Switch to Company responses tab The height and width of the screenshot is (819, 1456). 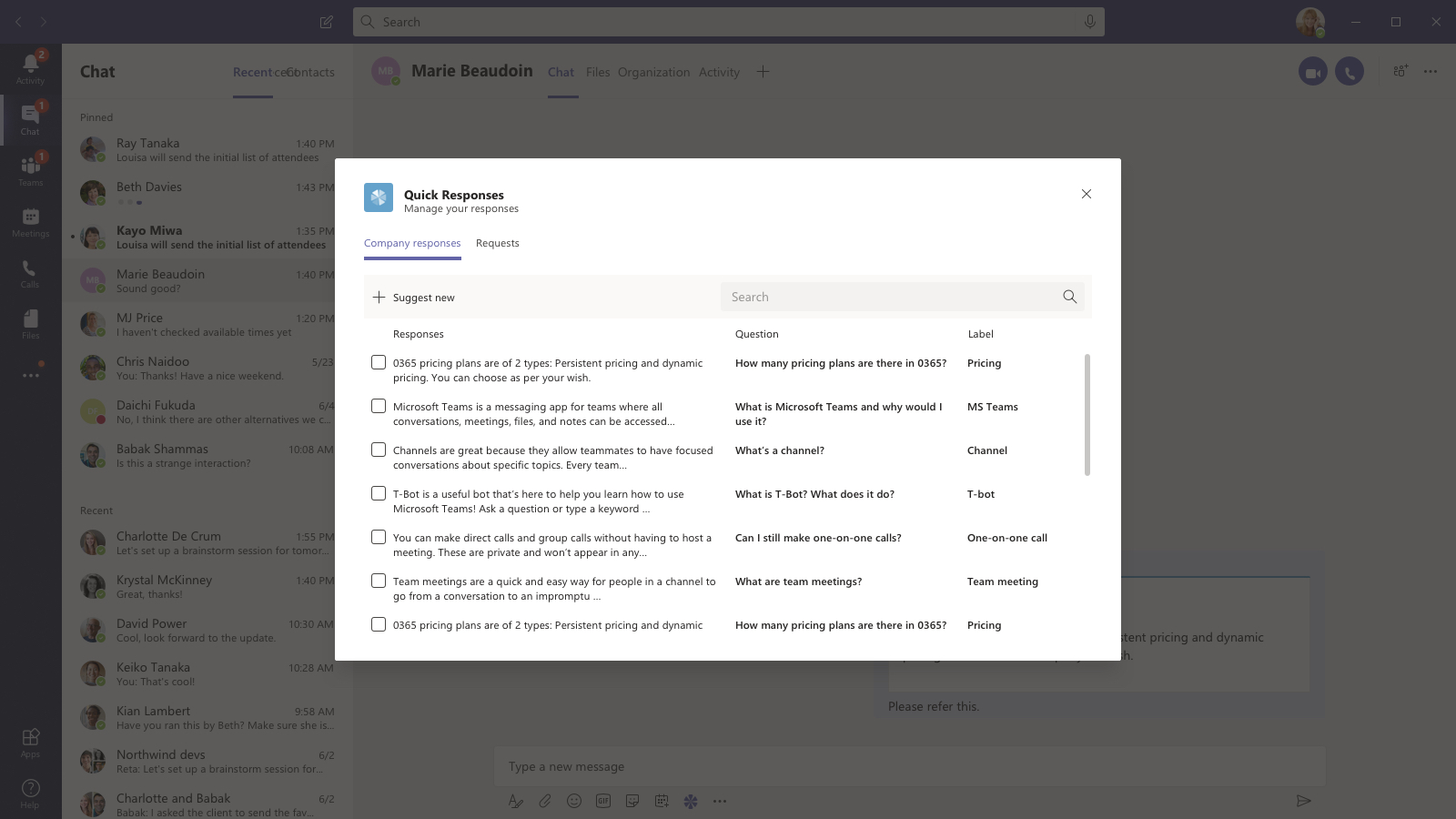tap(412, 243)
